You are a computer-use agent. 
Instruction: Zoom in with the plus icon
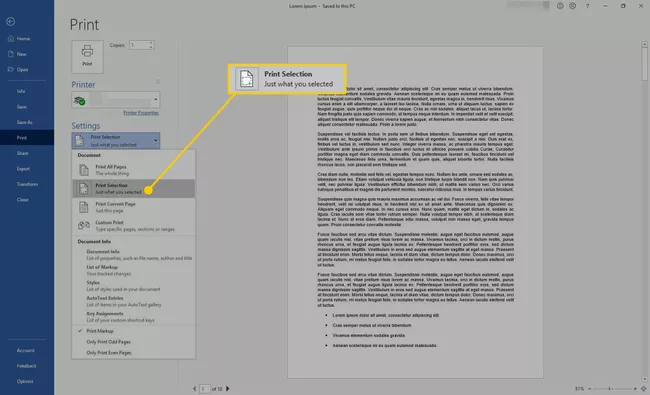[x=635, y=389]
